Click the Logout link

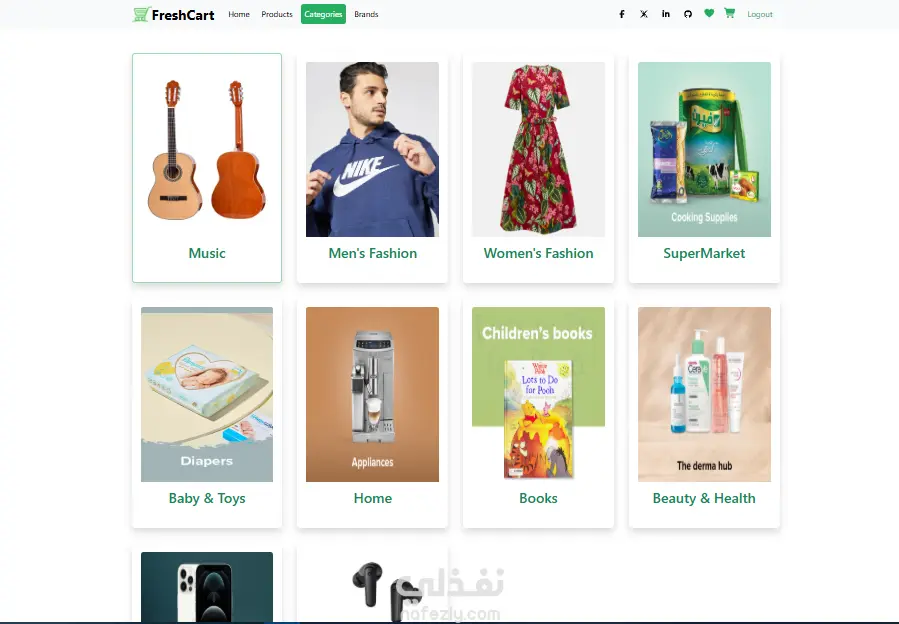760,14
